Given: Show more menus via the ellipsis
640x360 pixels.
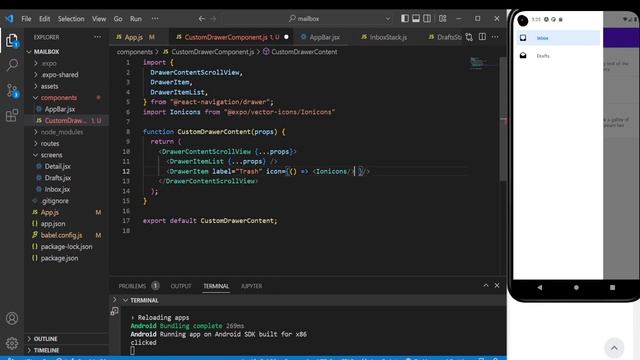Looking at the screenshot, I should (155, 19).
